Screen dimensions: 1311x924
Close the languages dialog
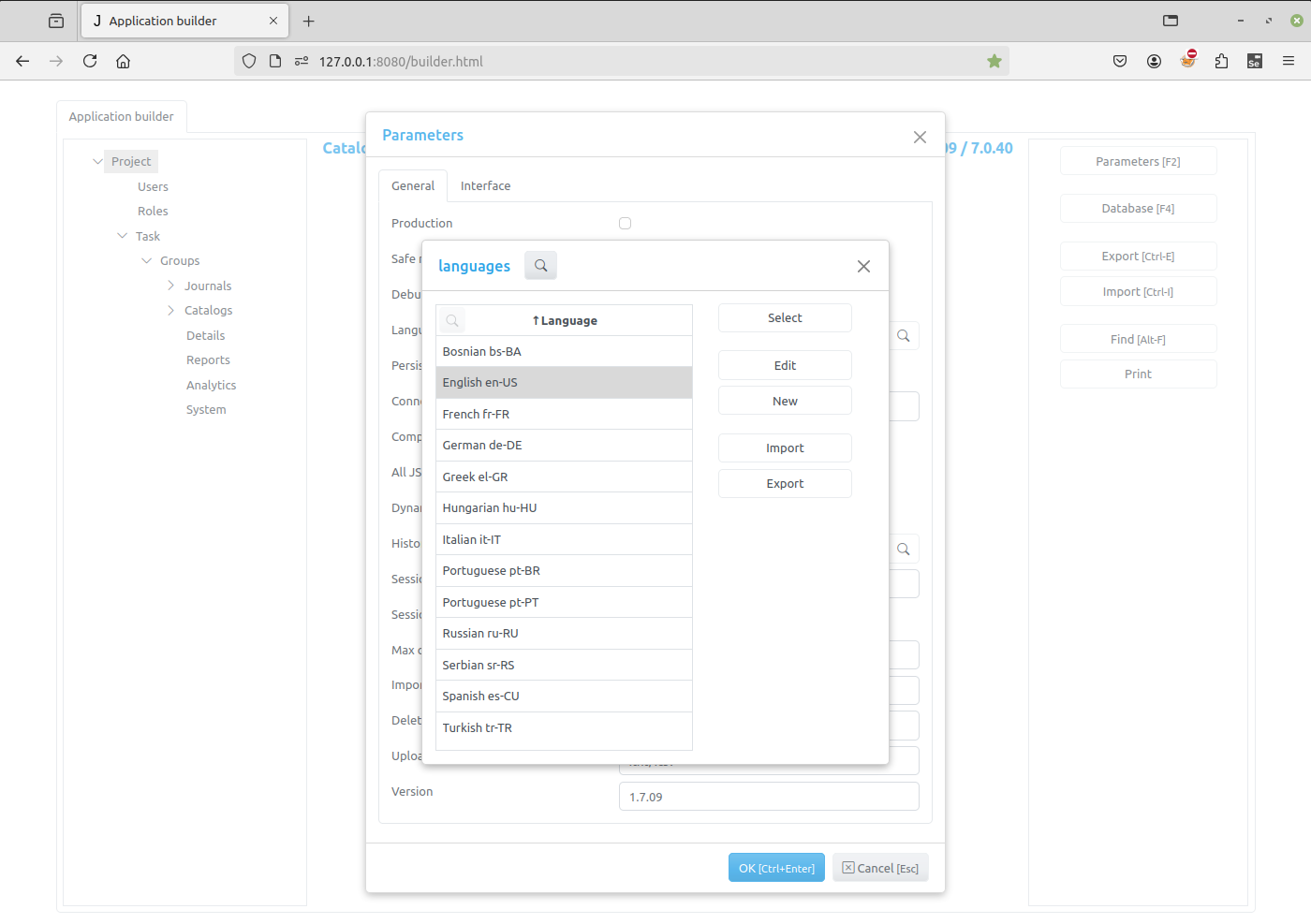pos(863,267)
